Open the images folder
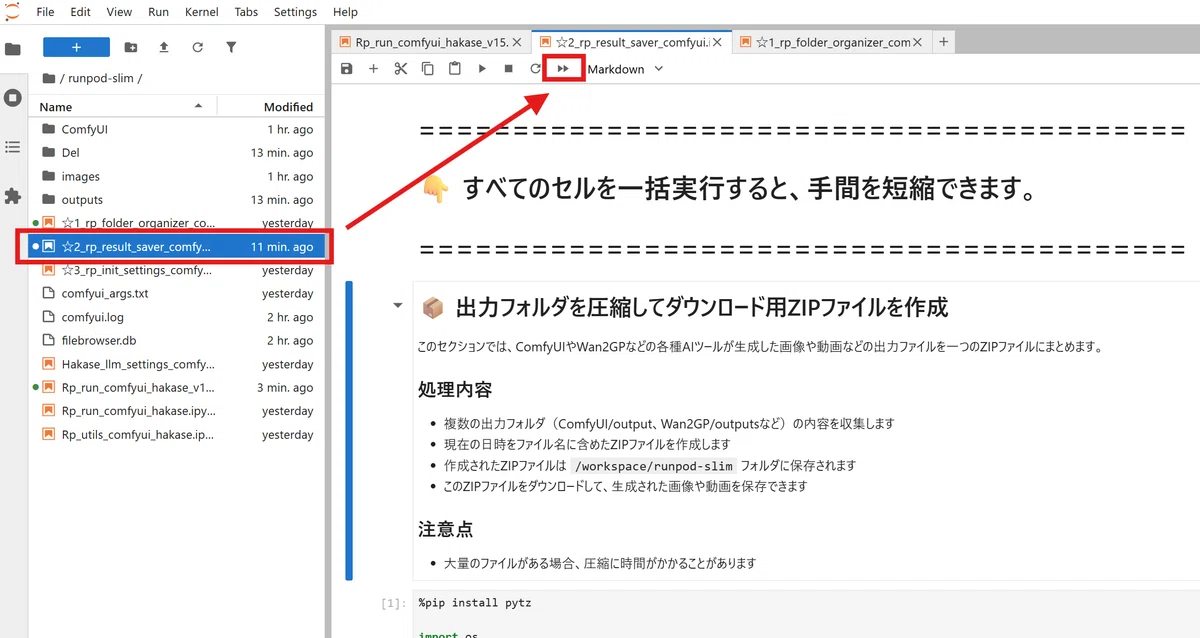The width and height of the screenshot is (1200, 638). point(176,176)
